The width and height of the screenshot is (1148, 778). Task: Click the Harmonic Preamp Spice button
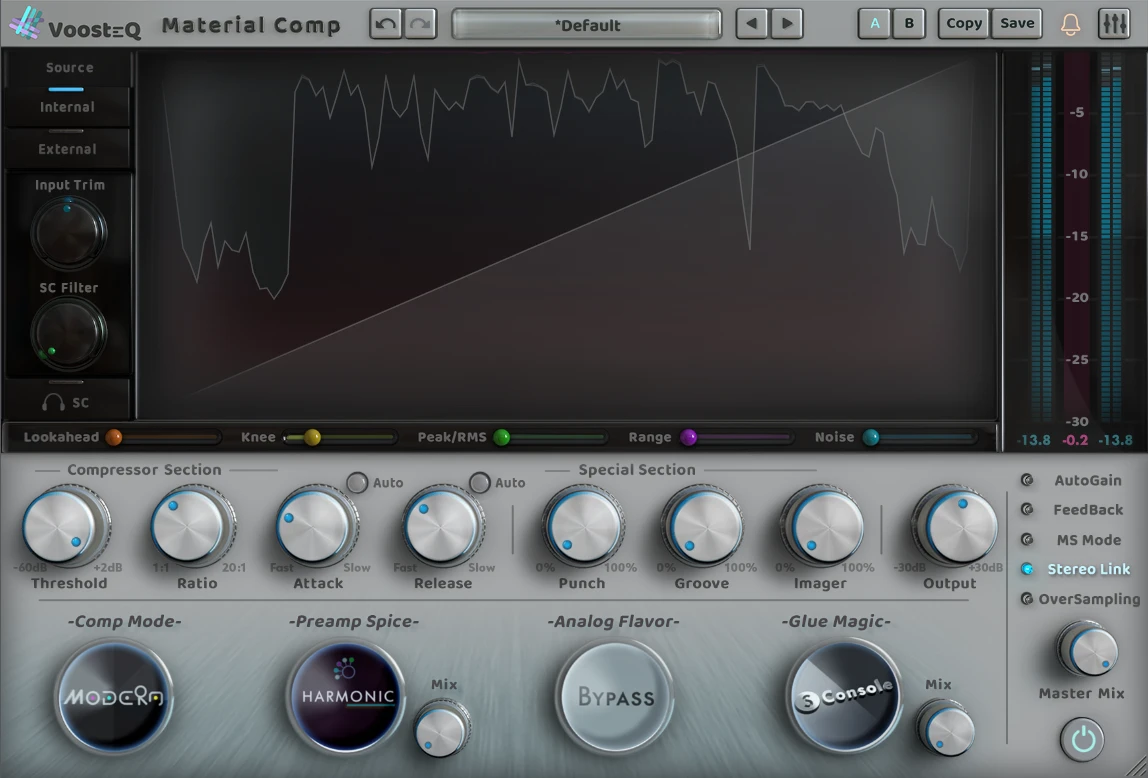346,696
